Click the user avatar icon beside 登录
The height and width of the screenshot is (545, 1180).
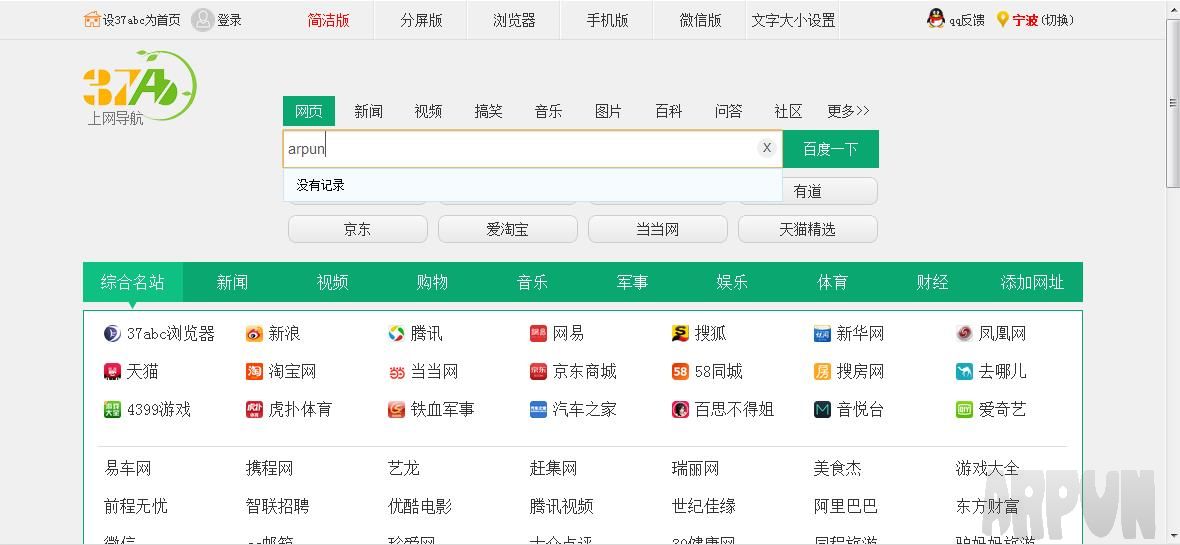[x=202, y=20]
